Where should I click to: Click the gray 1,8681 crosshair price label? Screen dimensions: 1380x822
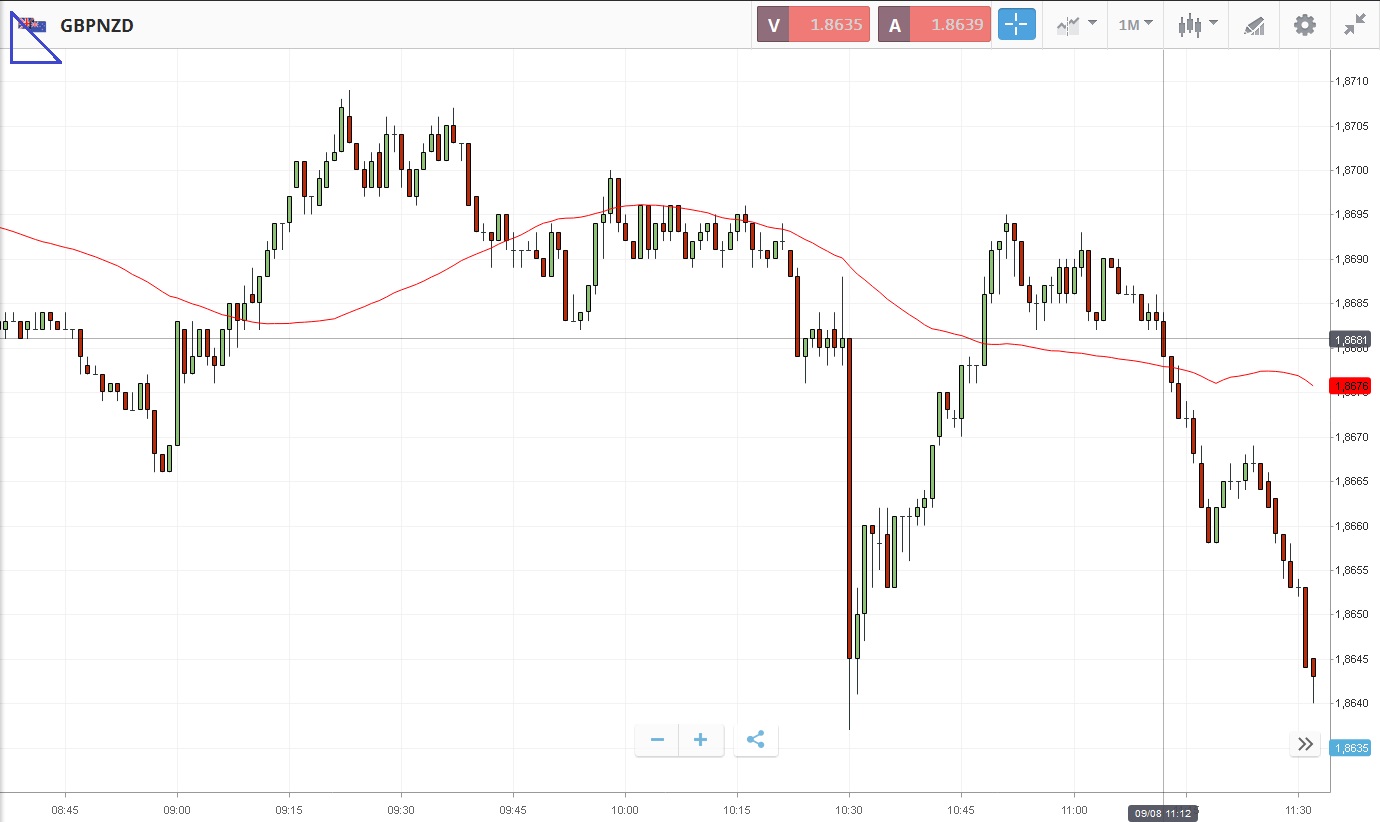[x=1348, y=340]
